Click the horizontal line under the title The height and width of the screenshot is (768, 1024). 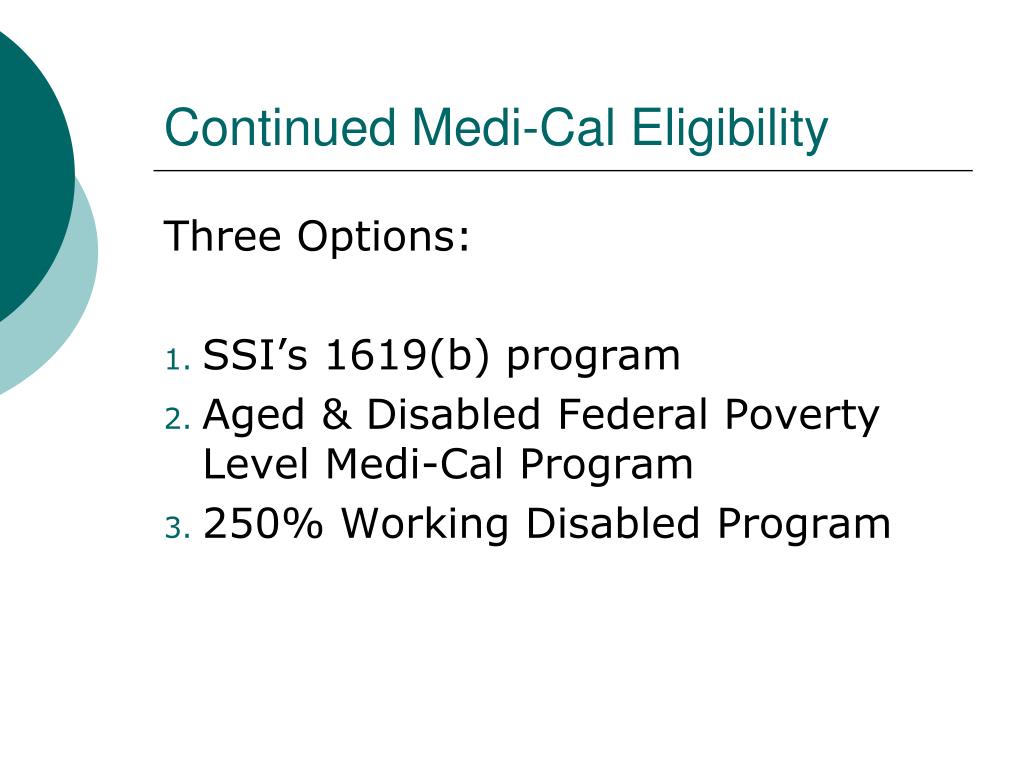tap(563, 171)
